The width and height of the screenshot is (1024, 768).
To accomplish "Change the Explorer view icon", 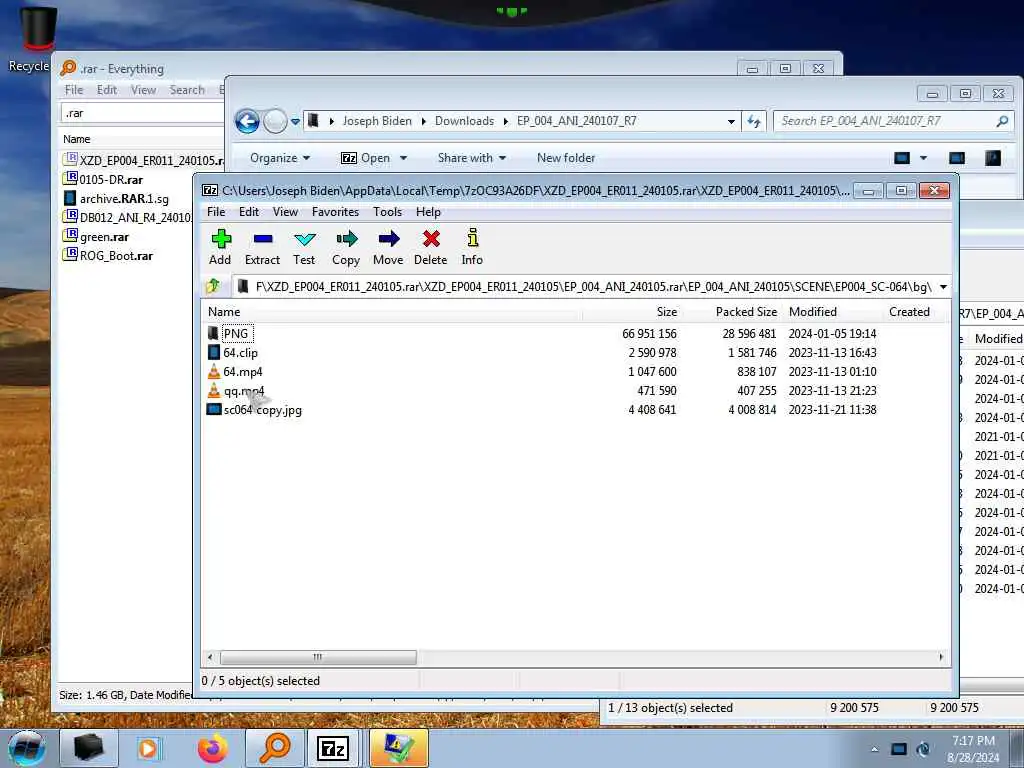I will pos(902,158).
